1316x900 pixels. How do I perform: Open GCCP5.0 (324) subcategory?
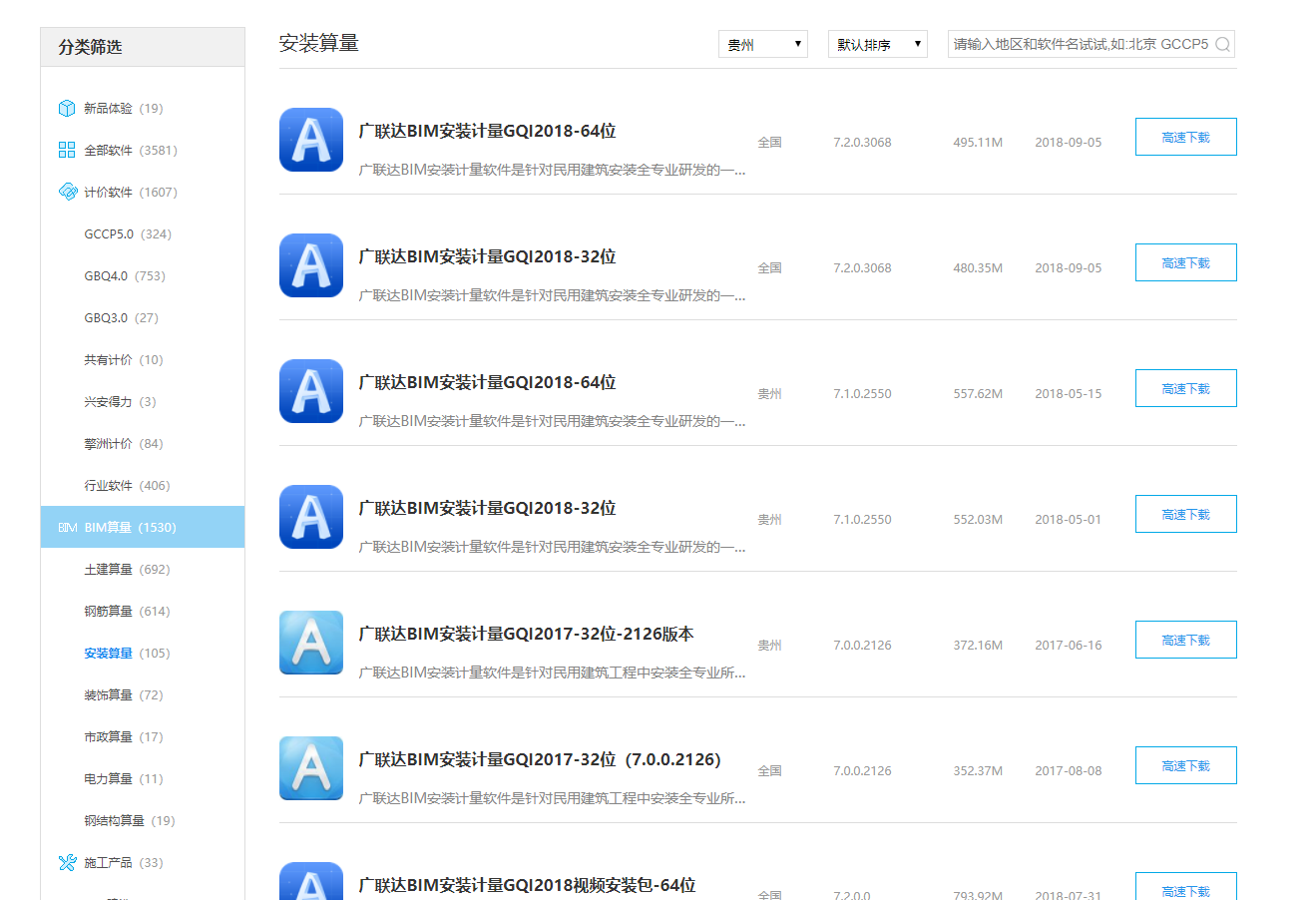click(128, 233)
